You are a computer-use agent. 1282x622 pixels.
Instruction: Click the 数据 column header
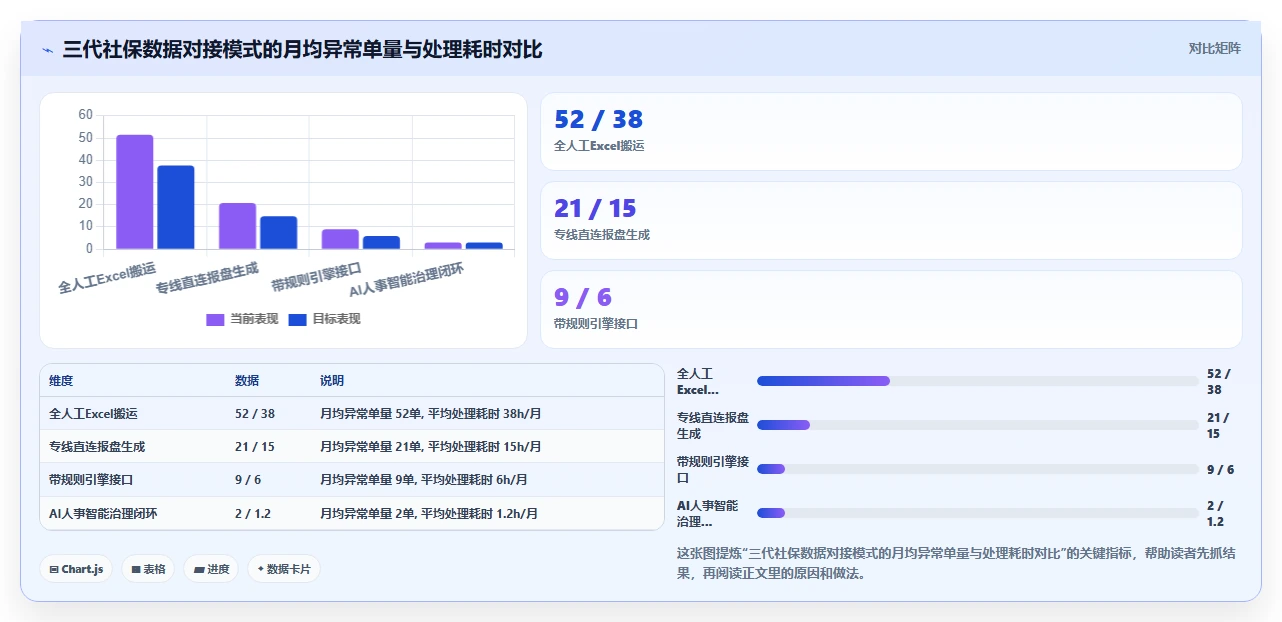point(247,381)
